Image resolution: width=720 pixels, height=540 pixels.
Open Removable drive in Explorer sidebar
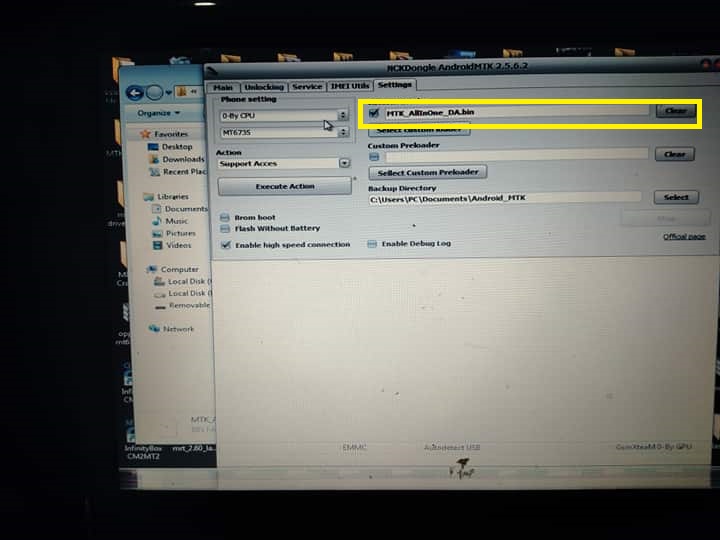pyautogui.click(x=189, y=305)
